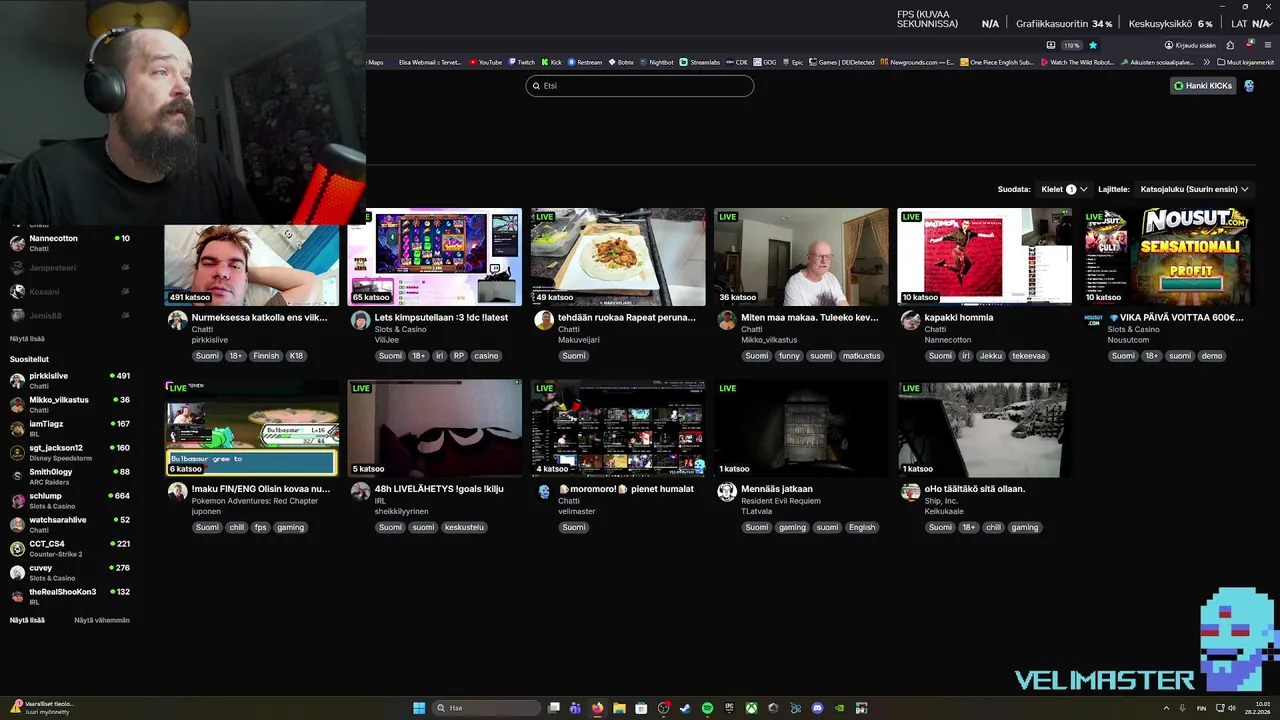Click the Kirjaudu sisään account button
This screenshot has height=720, width=1280.
click(x=1190, y=45)
